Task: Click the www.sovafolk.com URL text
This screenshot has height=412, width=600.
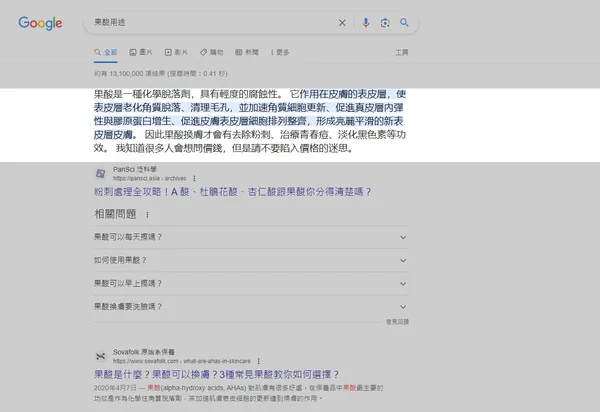Action: [182, 361]
